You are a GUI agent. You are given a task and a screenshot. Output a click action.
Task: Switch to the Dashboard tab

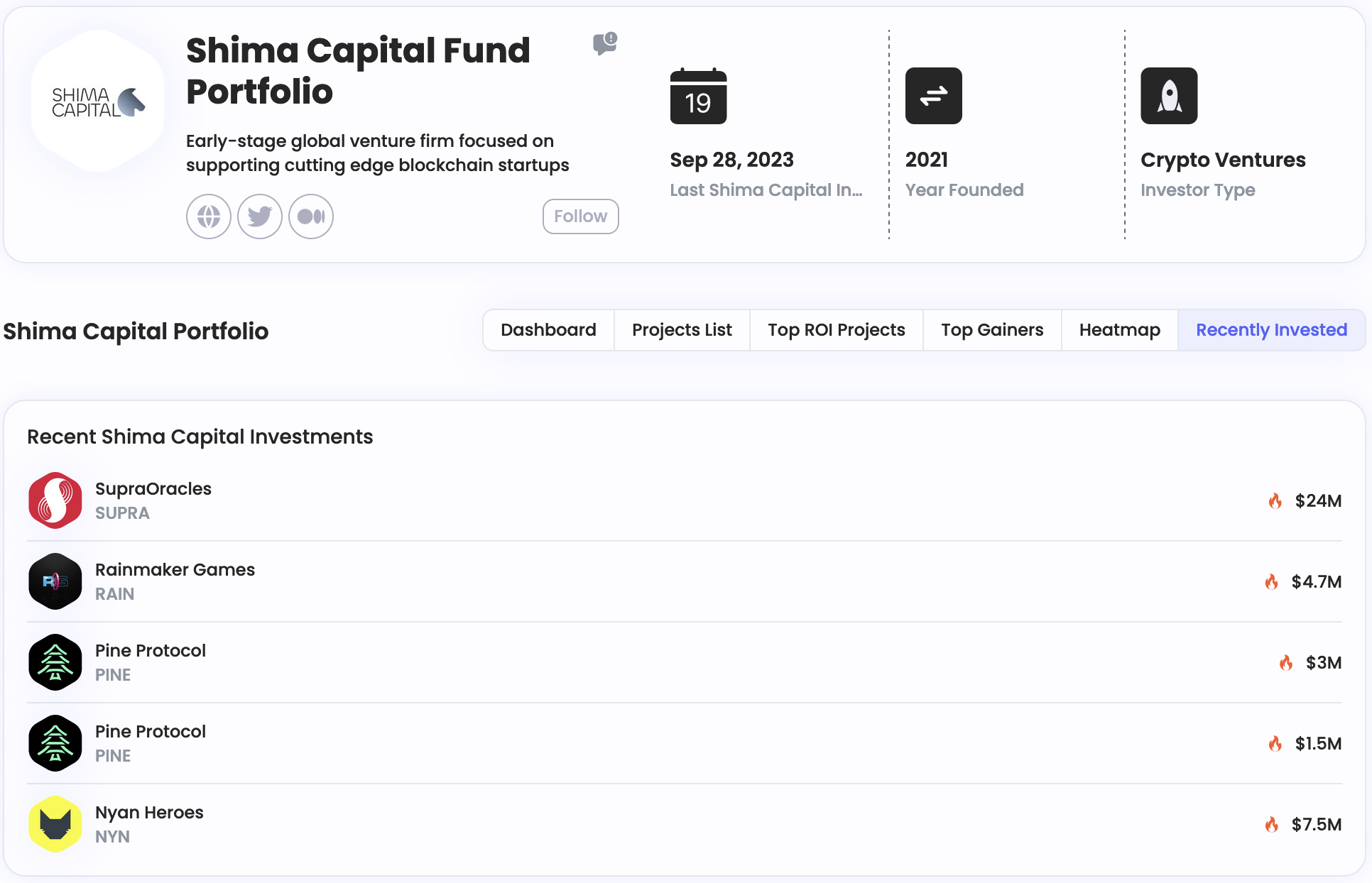click(x=548, y=330)
